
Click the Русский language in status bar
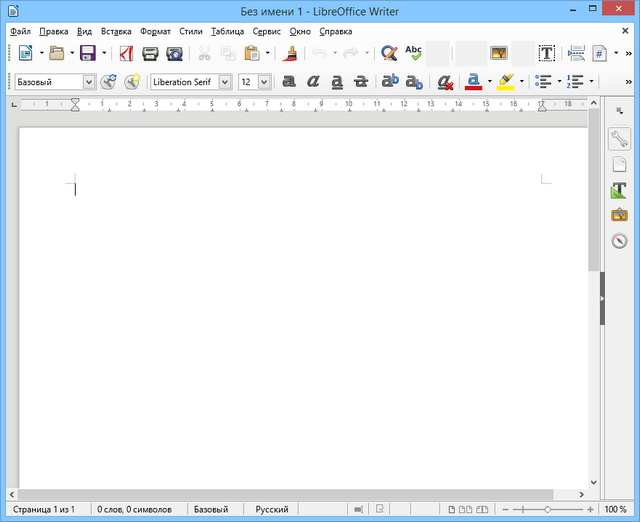pyautogui.click(x=272, y=510)
